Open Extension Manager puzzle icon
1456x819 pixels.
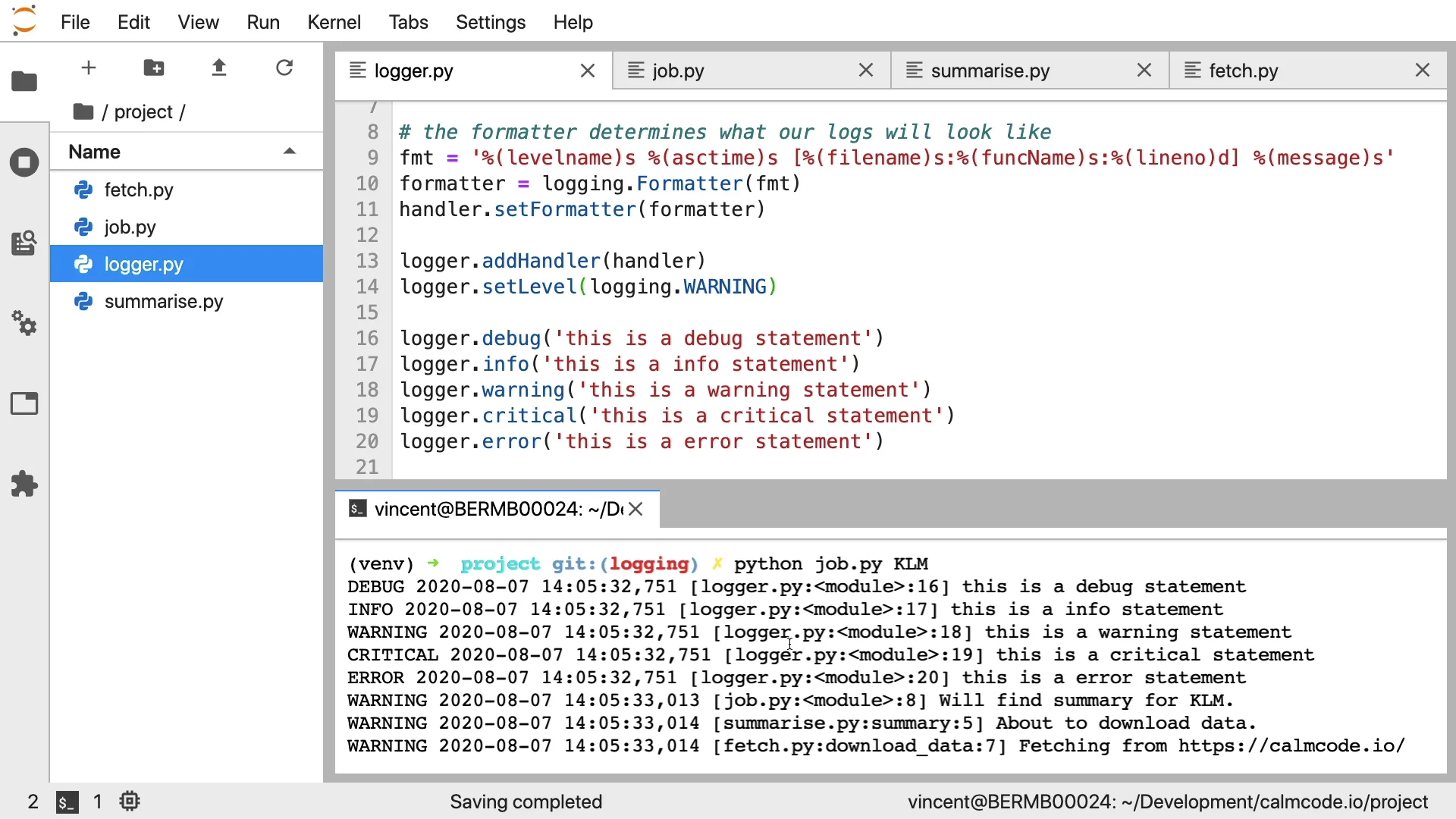(24, 484)
